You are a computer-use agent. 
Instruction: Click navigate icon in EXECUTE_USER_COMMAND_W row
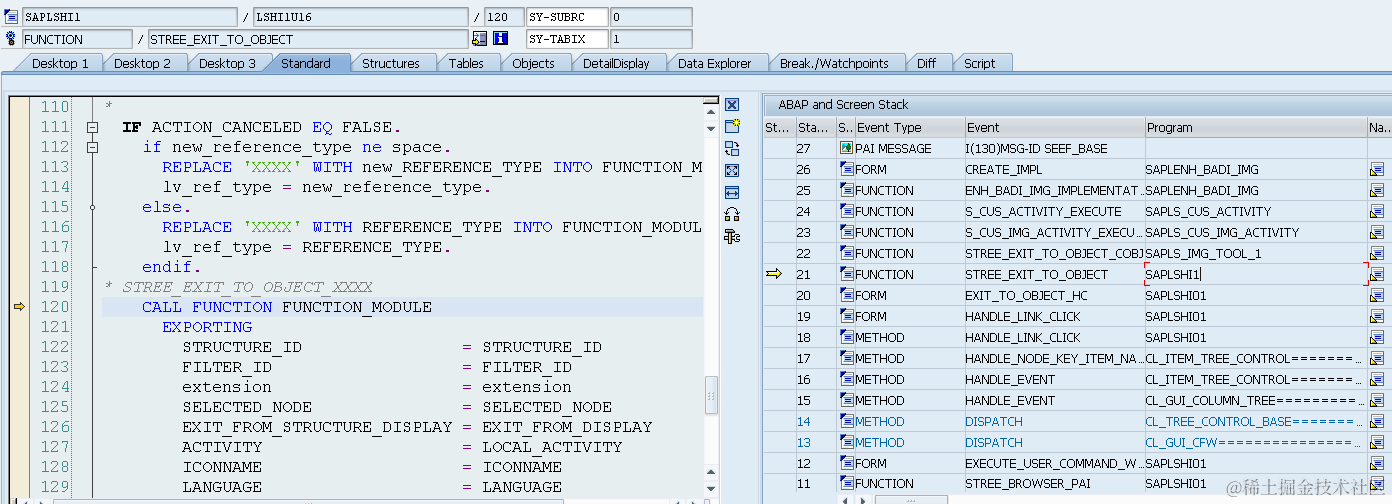click(1377, 463)
